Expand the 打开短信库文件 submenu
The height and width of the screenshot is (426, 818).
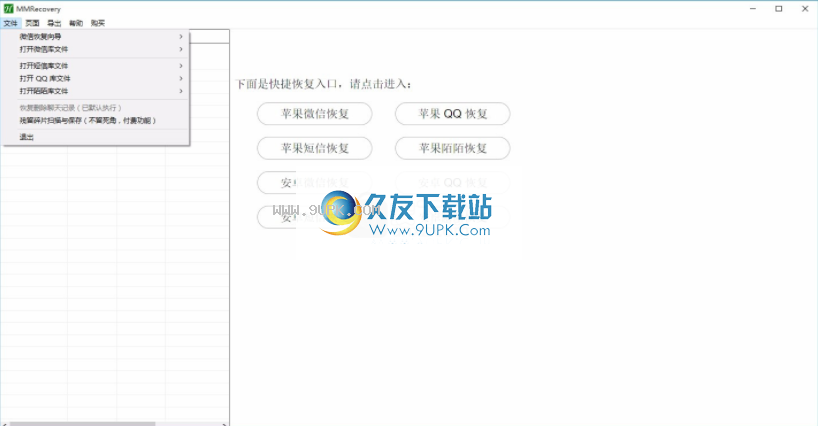(96, 66)
